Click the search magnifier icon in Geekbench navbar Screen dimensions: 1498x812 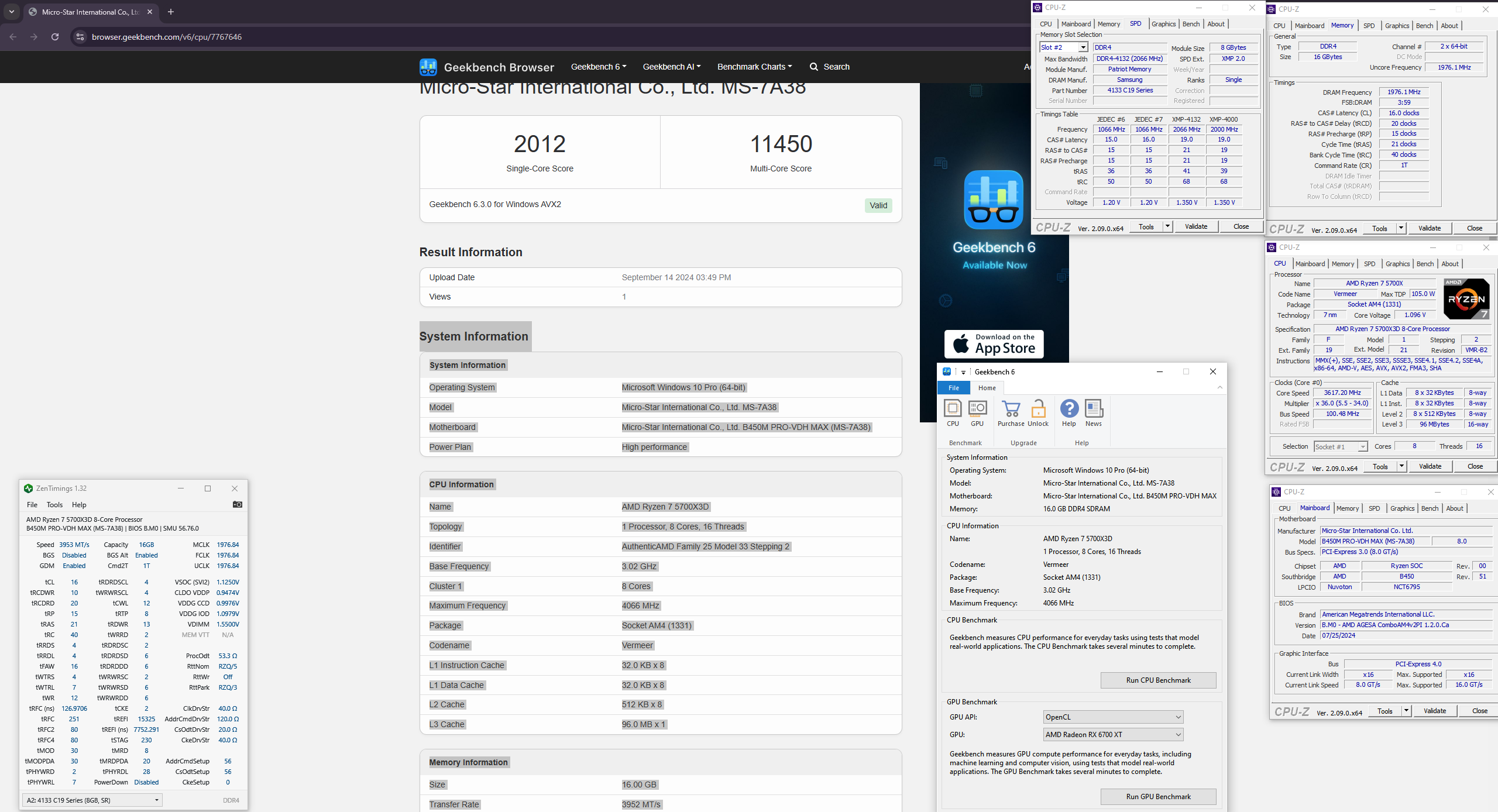click(x=813, y=67)
